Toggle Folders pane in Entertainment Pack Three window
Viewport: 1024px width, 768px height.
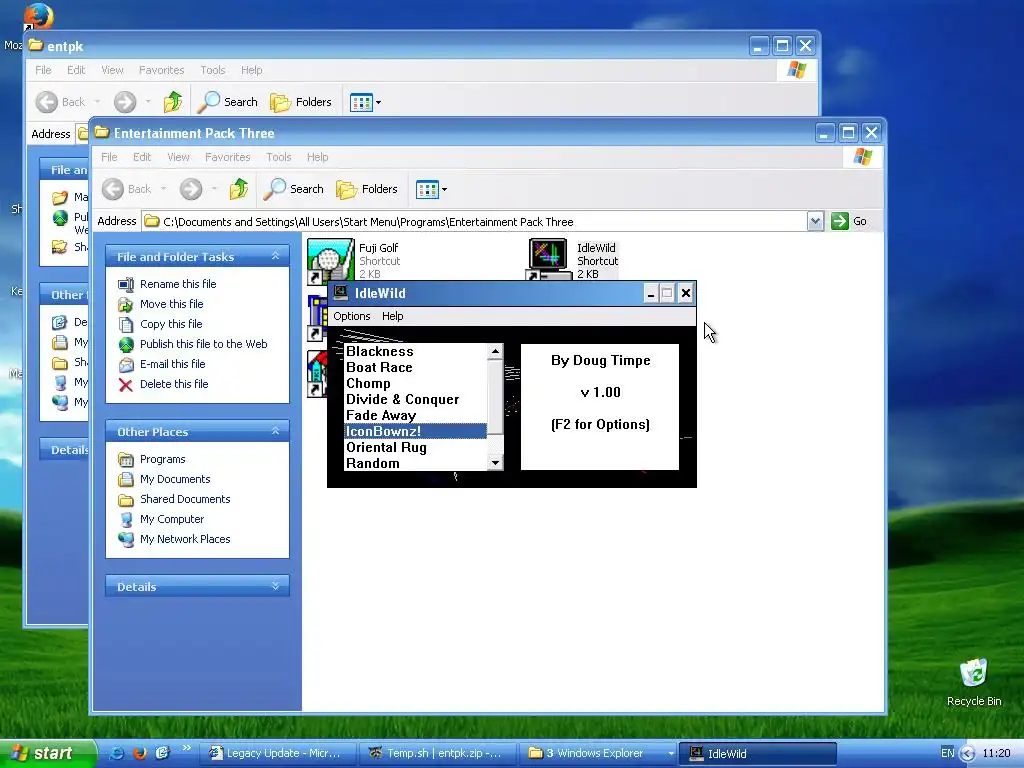[366, 189]
